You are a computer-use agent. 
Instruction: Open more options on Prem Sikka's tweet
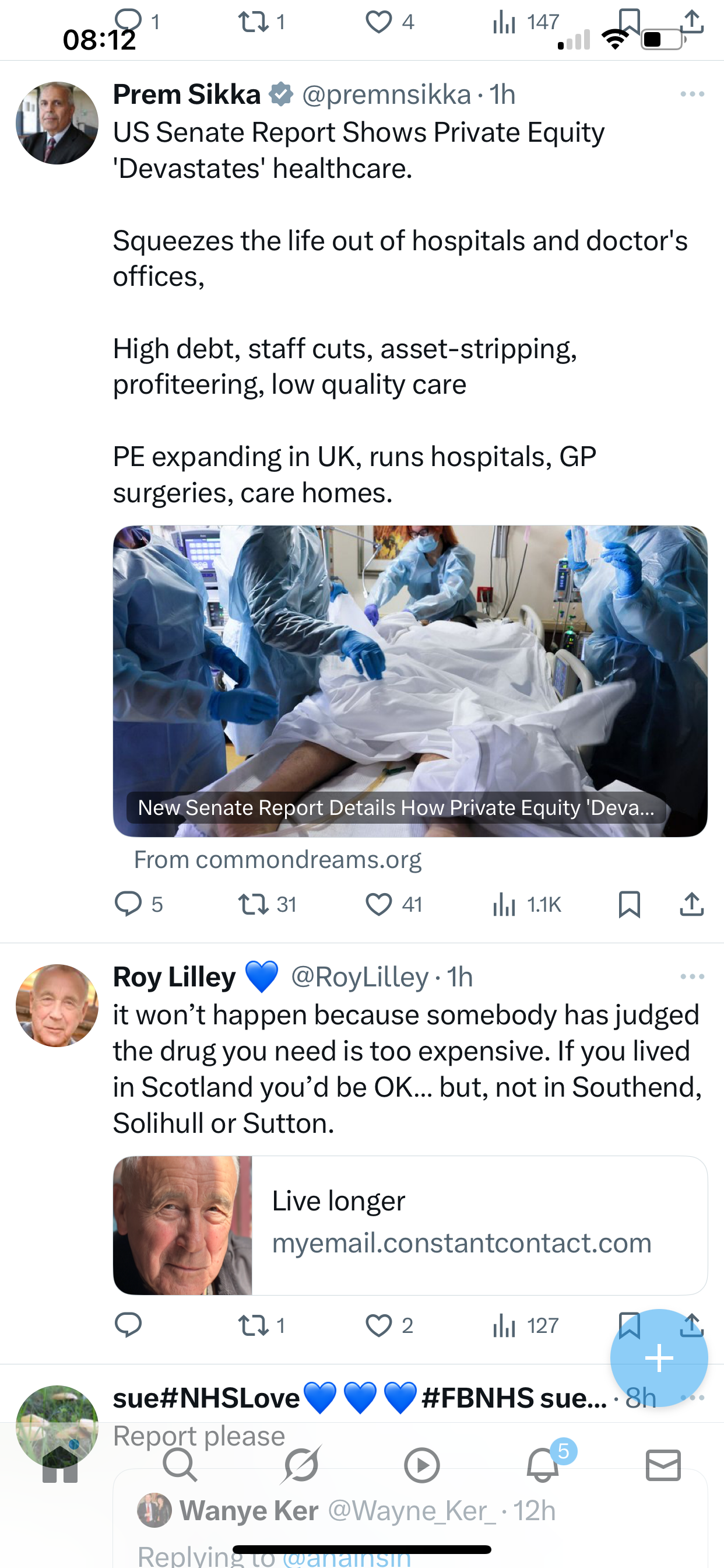click(693, 94)
